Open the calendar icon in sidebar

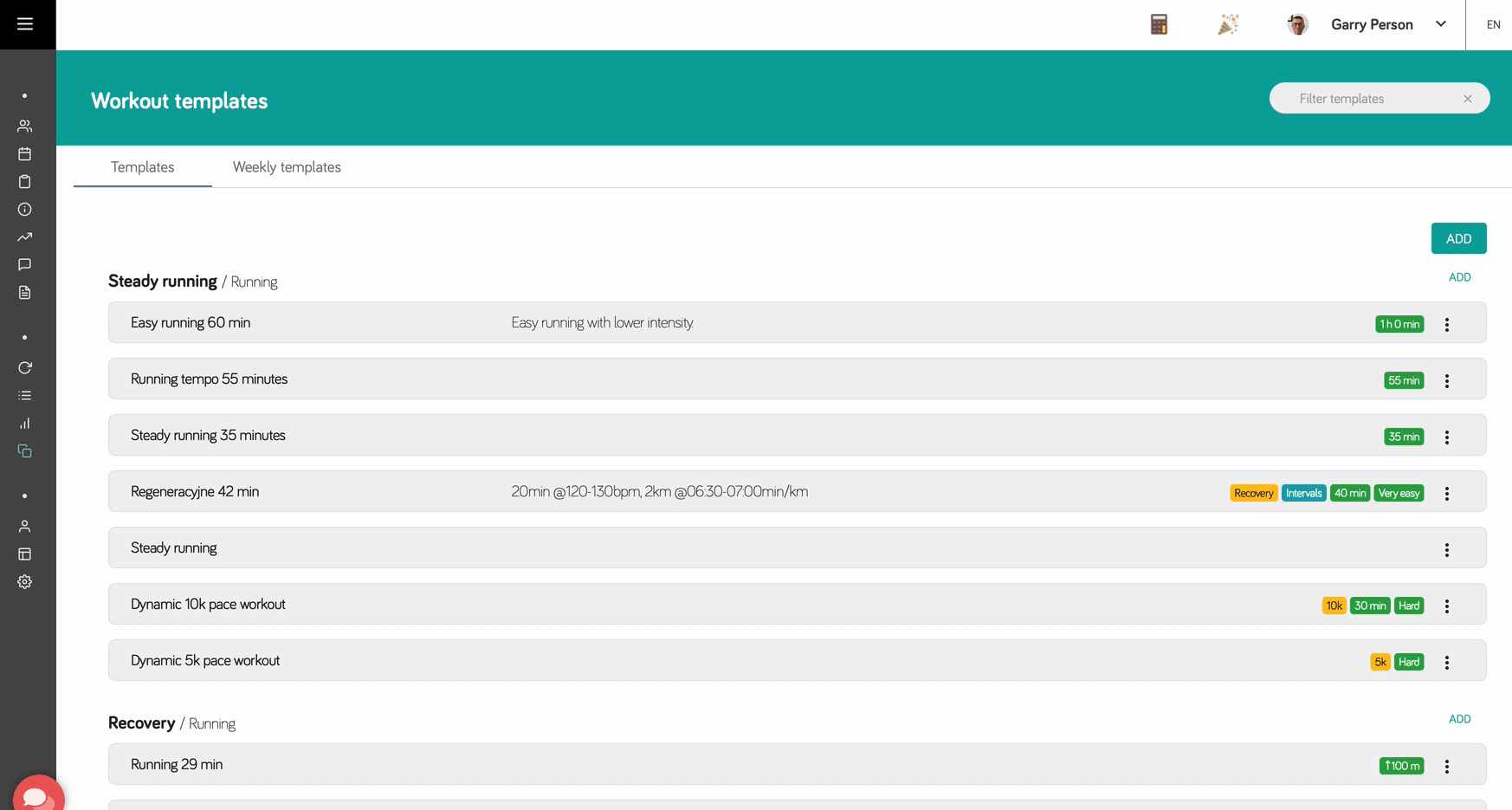pos(25,154)
